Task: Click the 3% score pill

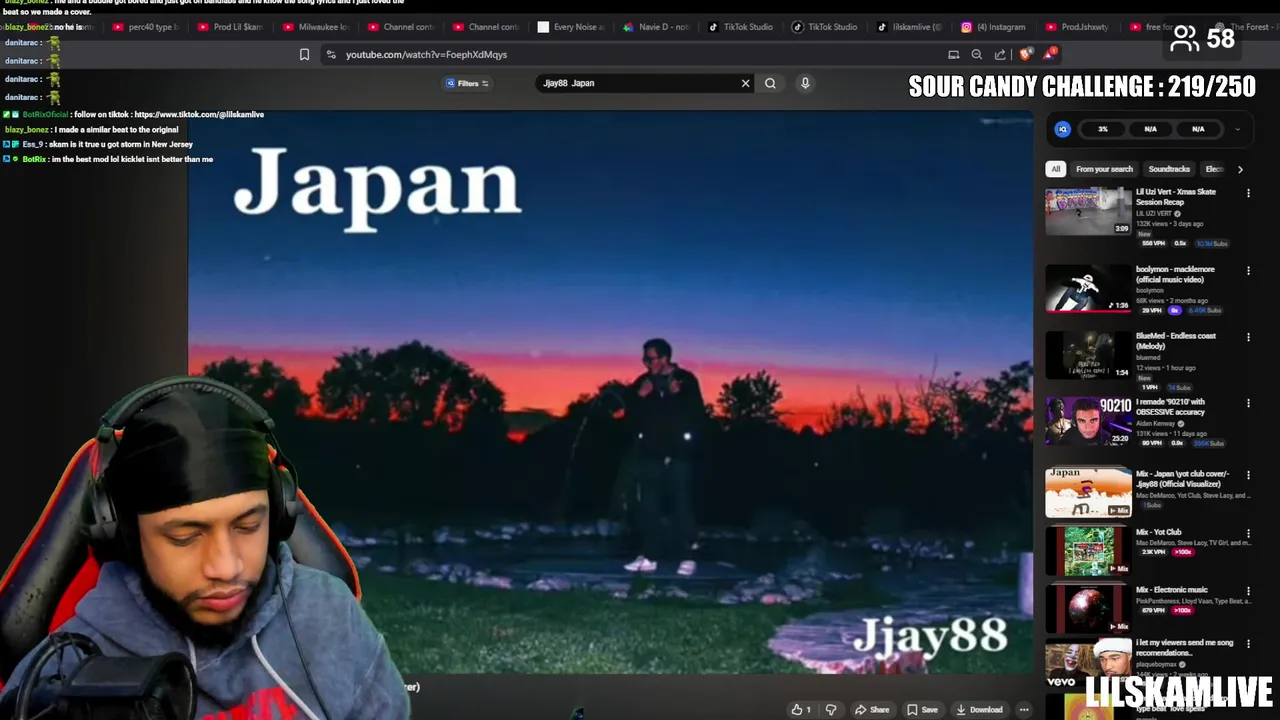Action: tap(1102, 129)
